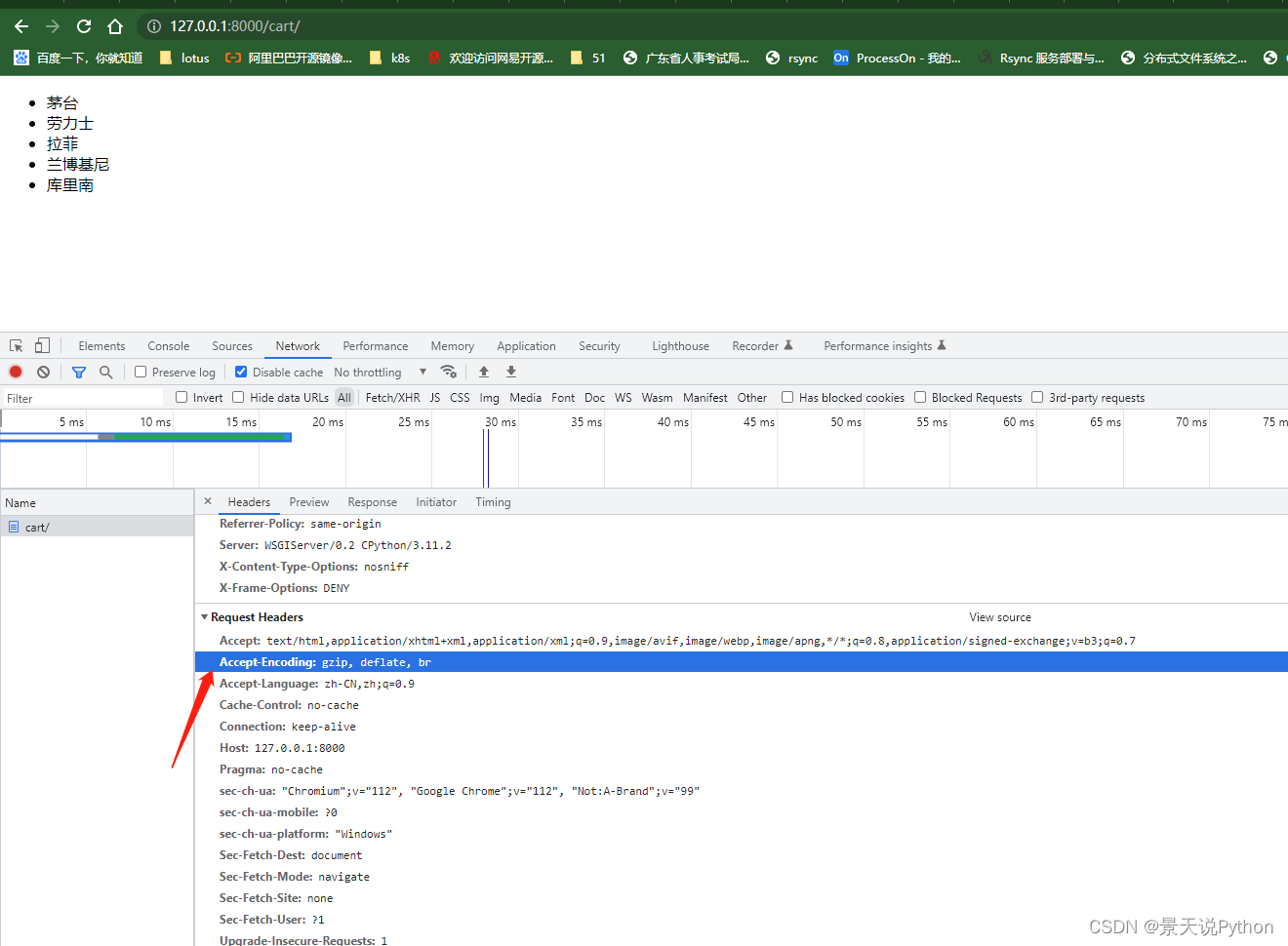Viewport: 1288px width, 946px height.
Task: View site information icon in address bar
Action: pos(153,26)
